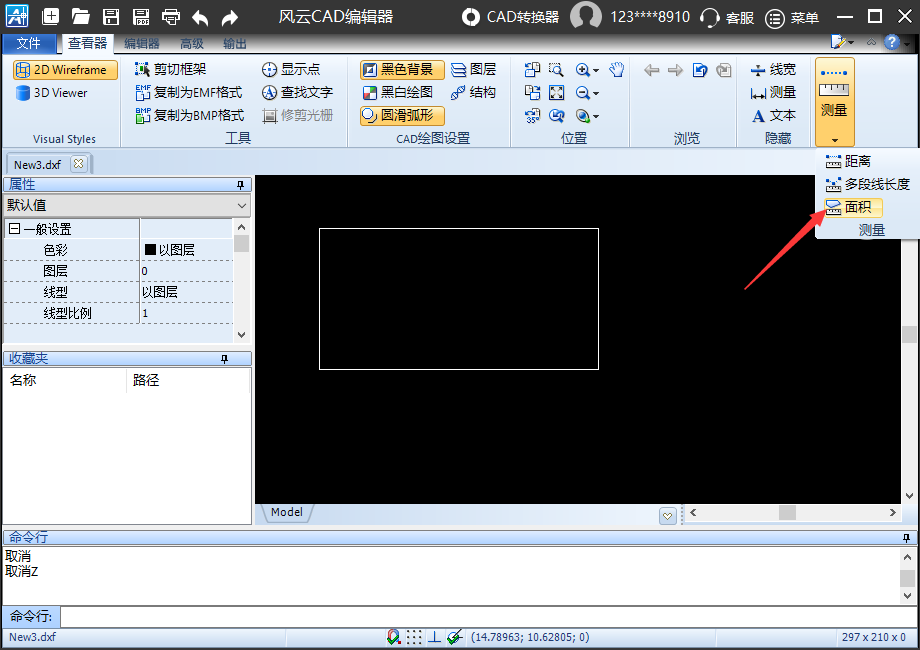Image resolution: width=920 pixels, height=650 pixels.
Task: Click the fit-to-window extents icon
Action: [556, 93]
